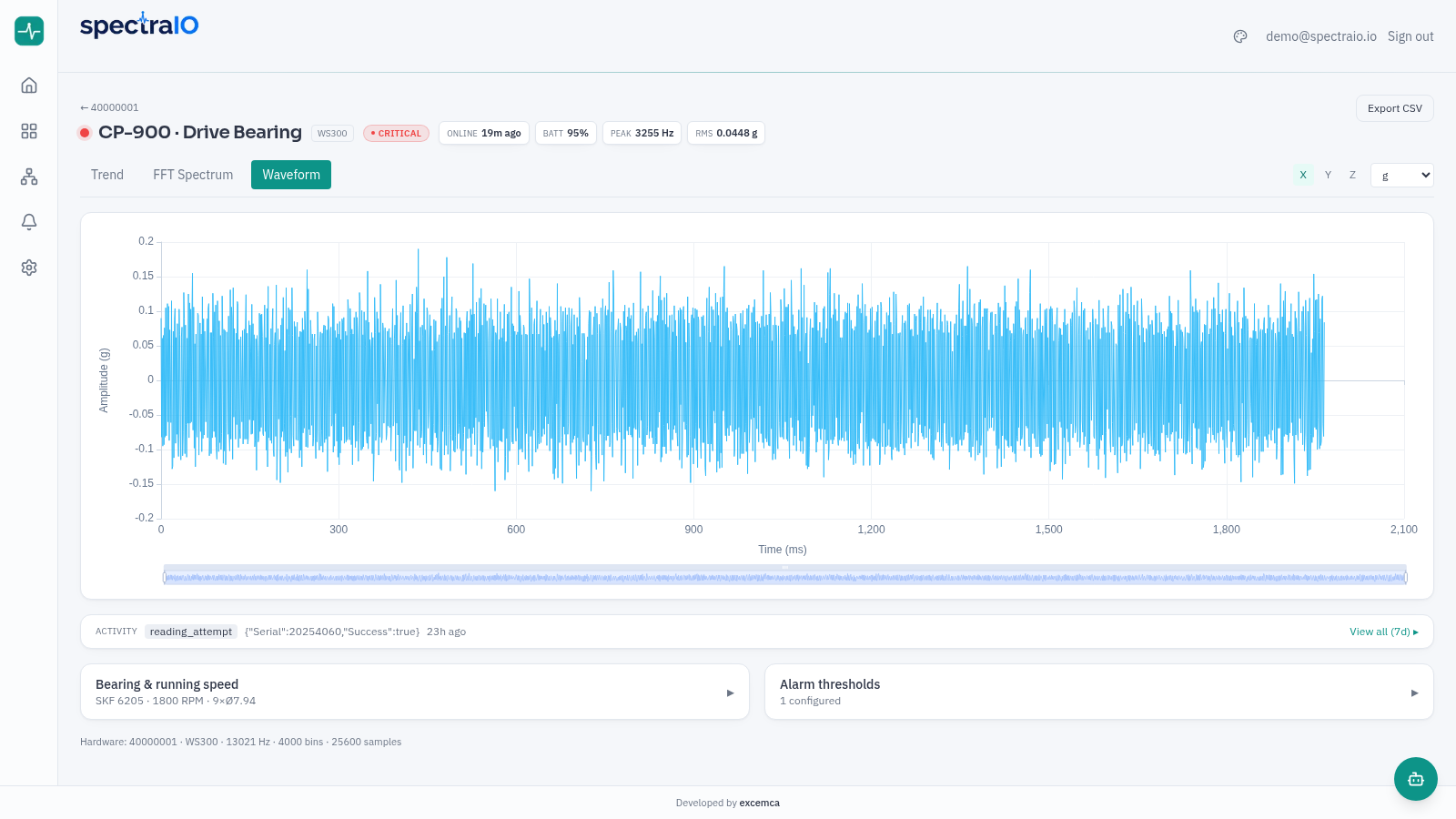Screen dimensions: 1456x819
Task: Select the Waveform tab
Action: pyautogui.click(x=291, y=175)
